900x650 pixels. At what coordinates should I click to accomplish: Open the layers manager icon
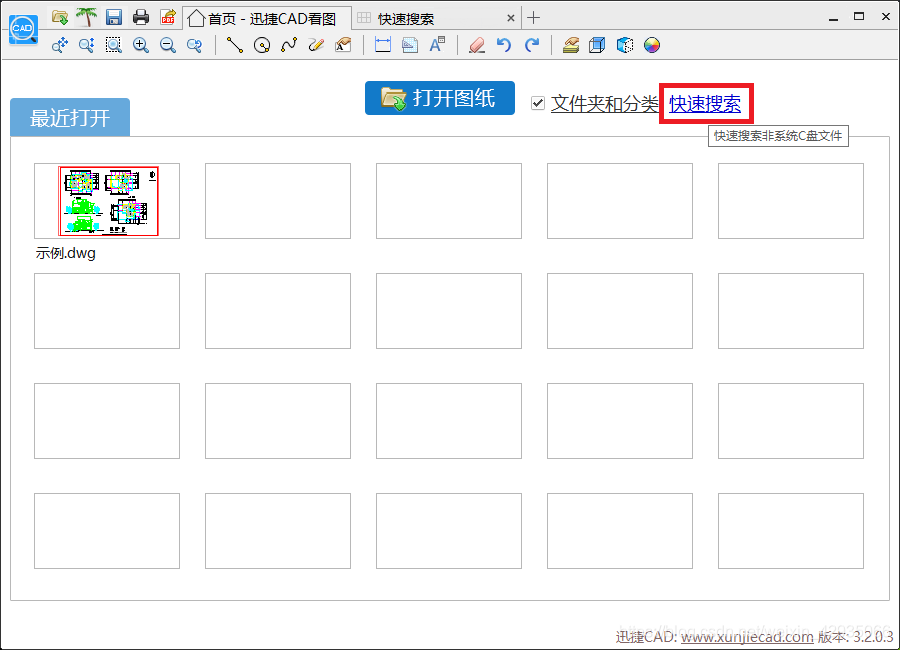(571, 45)
